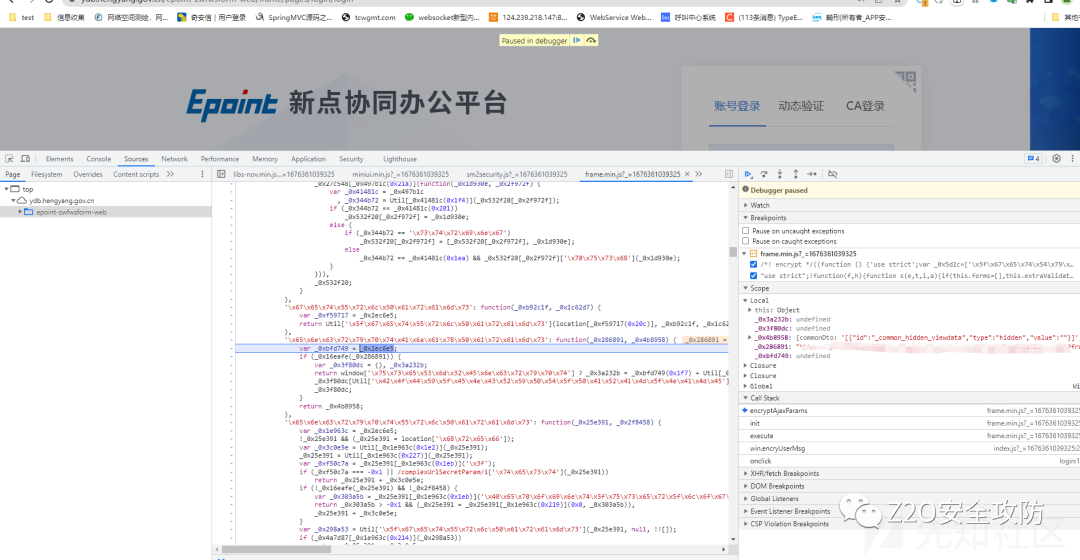Collapse ydb.hengyang.gov.cn tree node

13,200
